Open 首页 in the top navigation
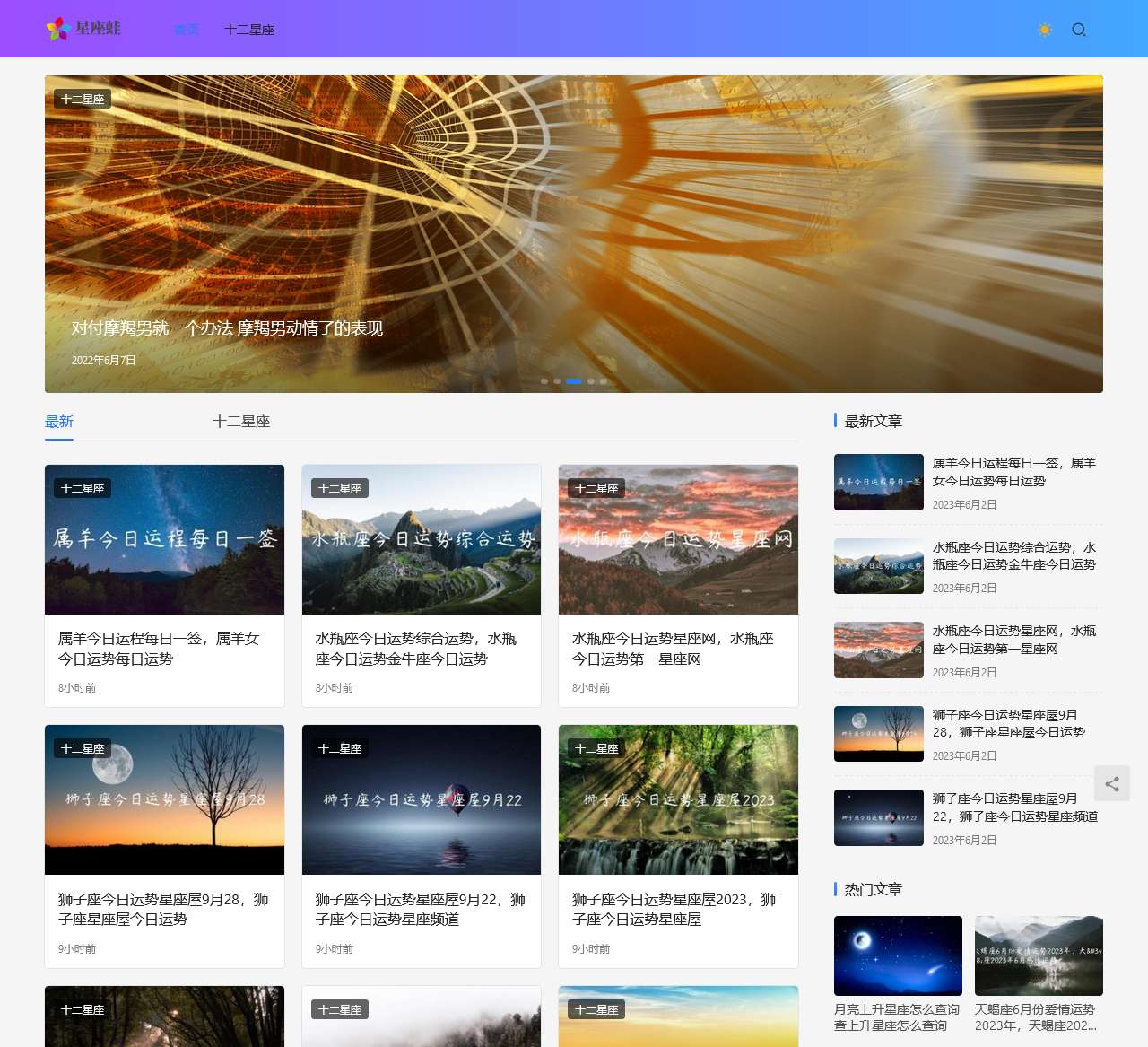The height and width of the screenshot is (1047, 1148). coord(187,30)
